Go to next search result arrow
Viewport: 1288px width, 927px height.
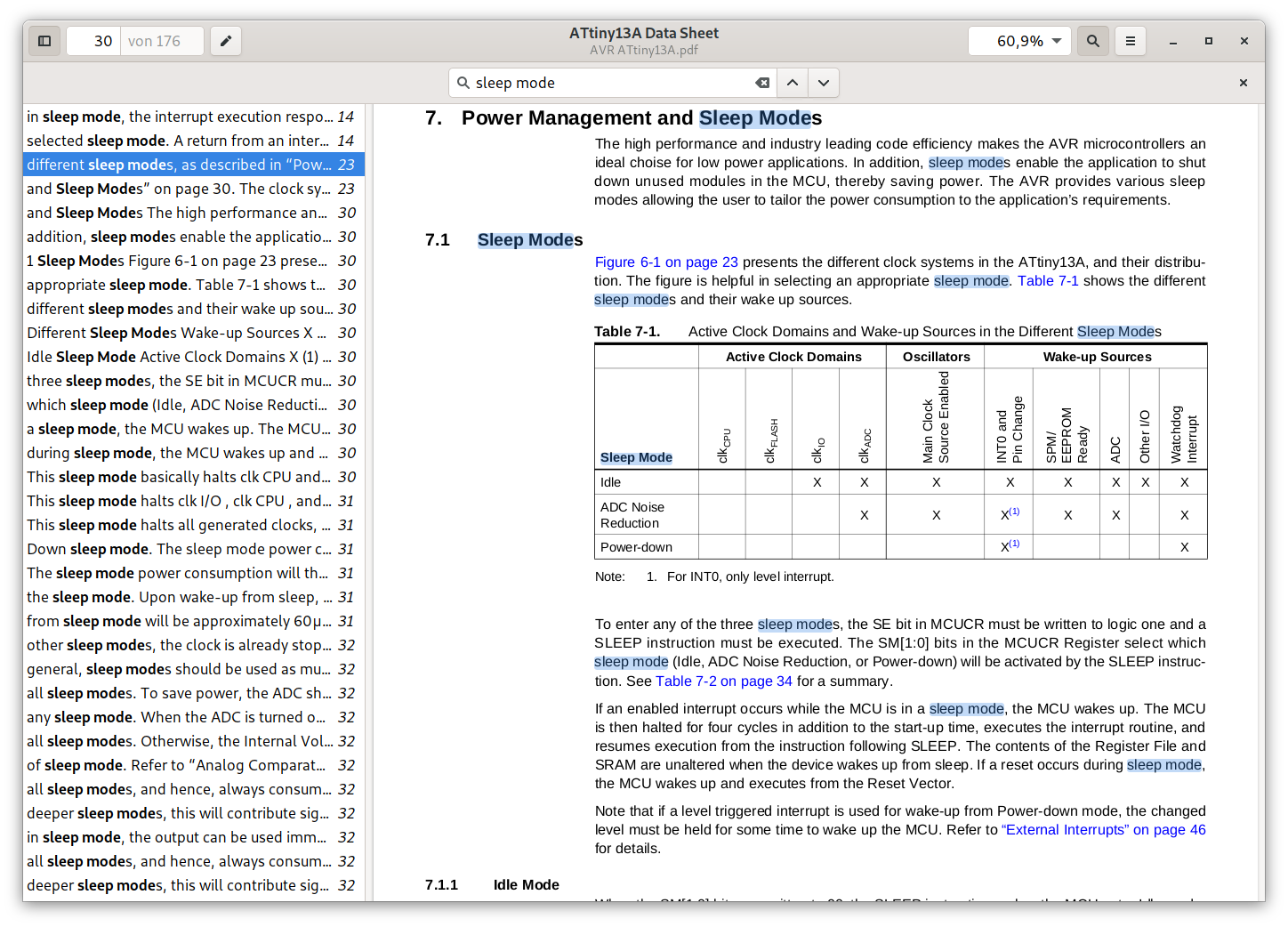click(824, 83)
